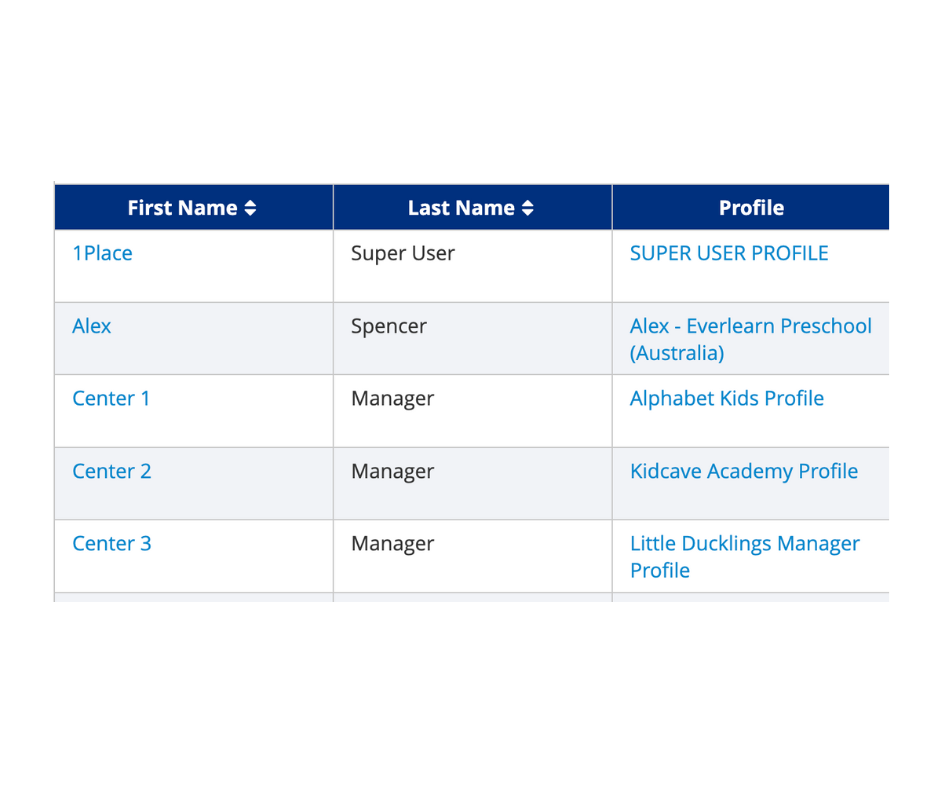Click the Last Name sort icon

527,208
